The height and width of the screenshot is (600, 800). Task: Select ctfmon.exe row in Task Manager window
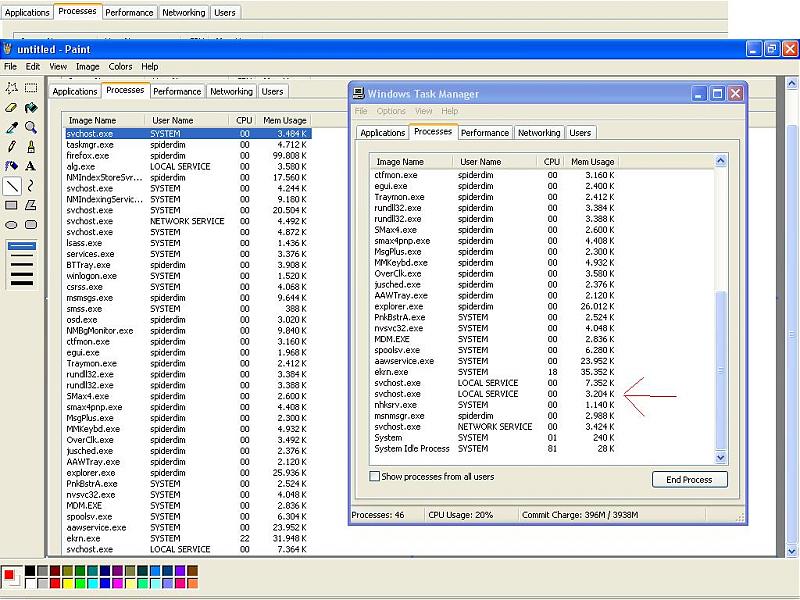click(x=494, y=175)
